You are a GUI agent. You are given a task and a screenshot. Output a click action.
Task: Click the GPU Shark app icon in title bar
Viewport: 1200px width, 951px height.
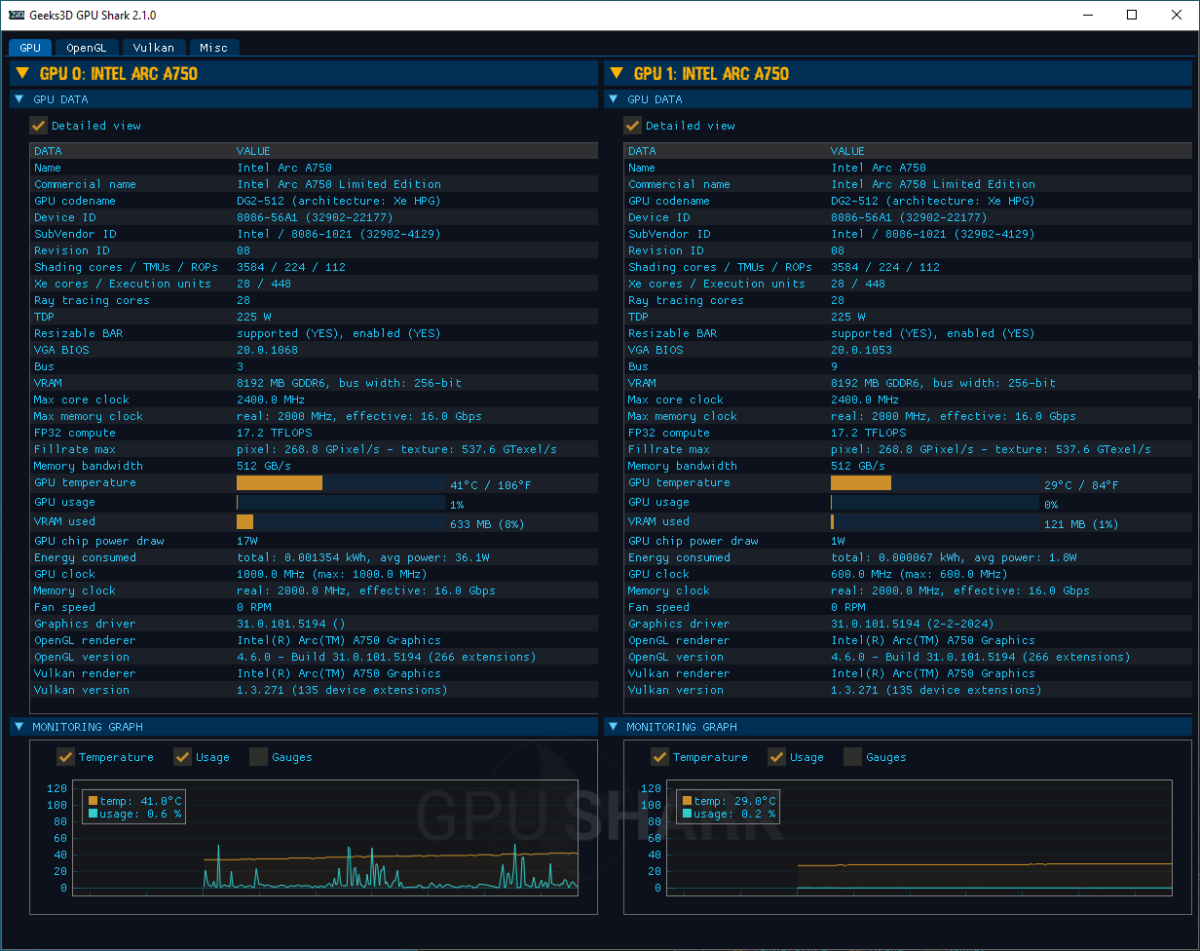(16, 15)
